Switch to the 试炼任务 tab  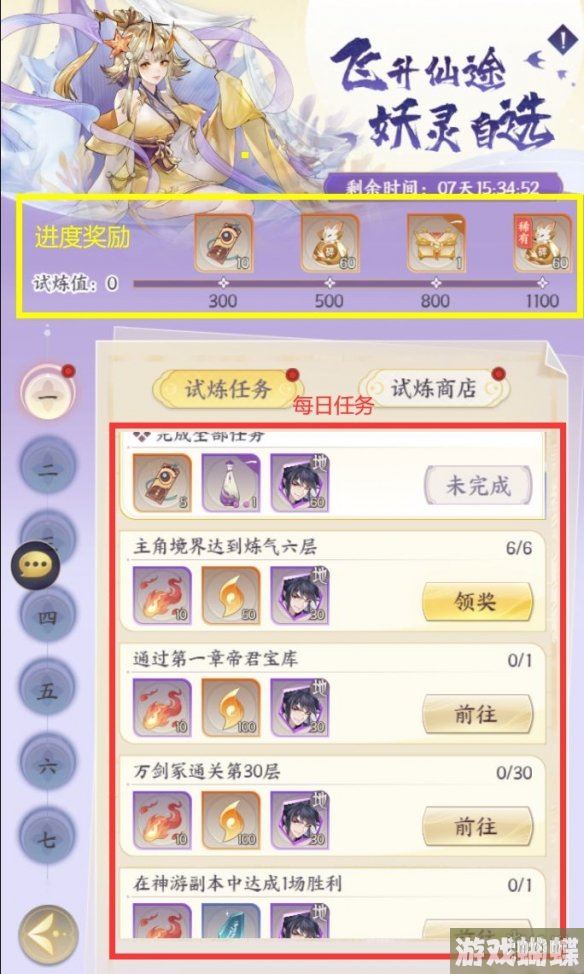click(x=228, y=389)
